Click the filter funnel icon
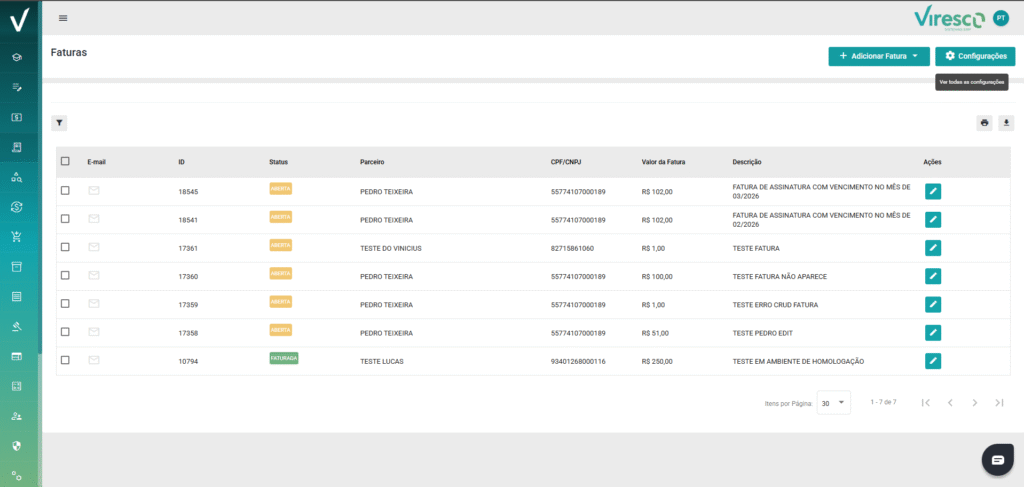The height and width of the screenshot is (487, 1024). coord(60,123)
